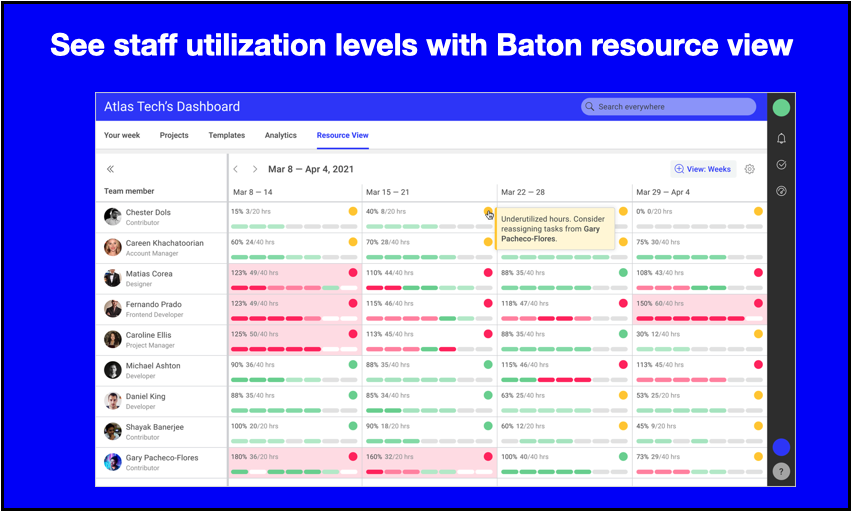Click Gary Pacheco-Flores avatar

tap(112, 462)
